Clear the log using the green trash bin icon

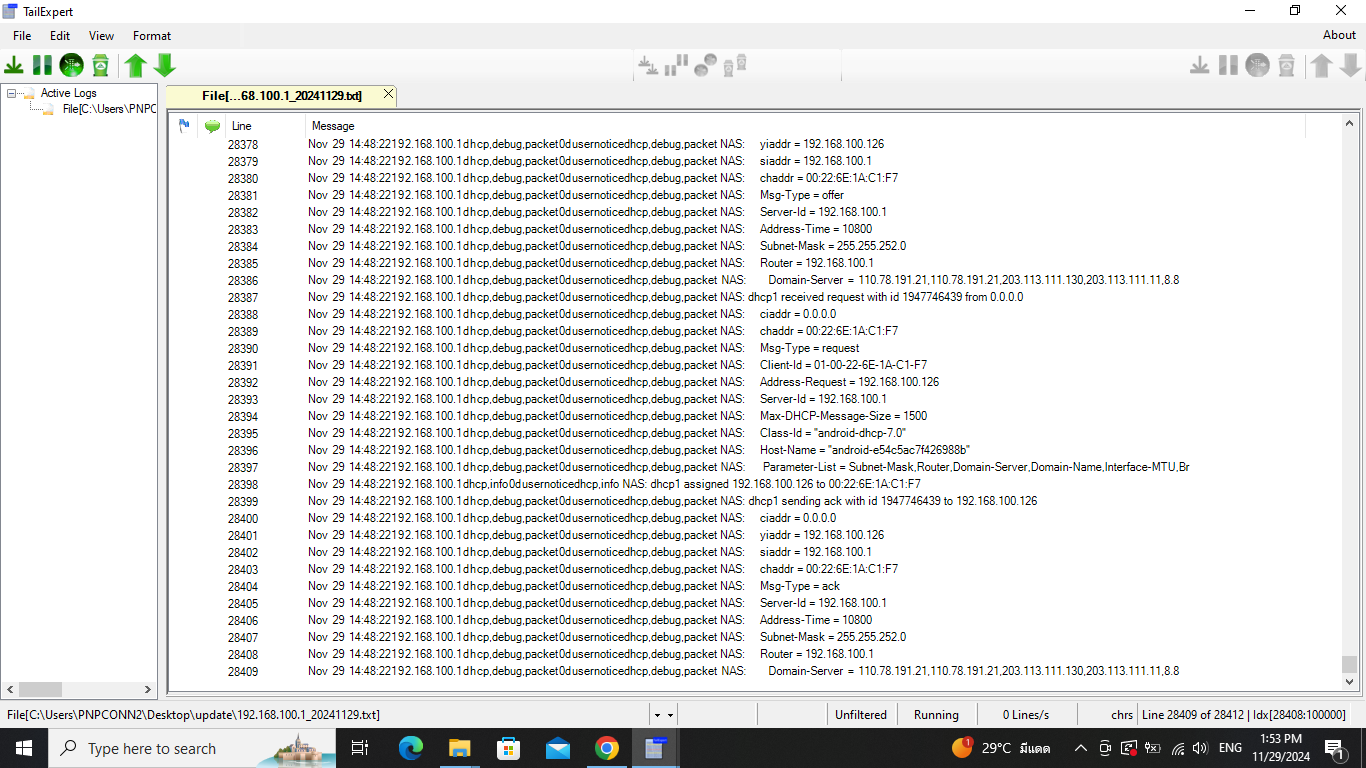pyautogui.click(x=100, y=66)
